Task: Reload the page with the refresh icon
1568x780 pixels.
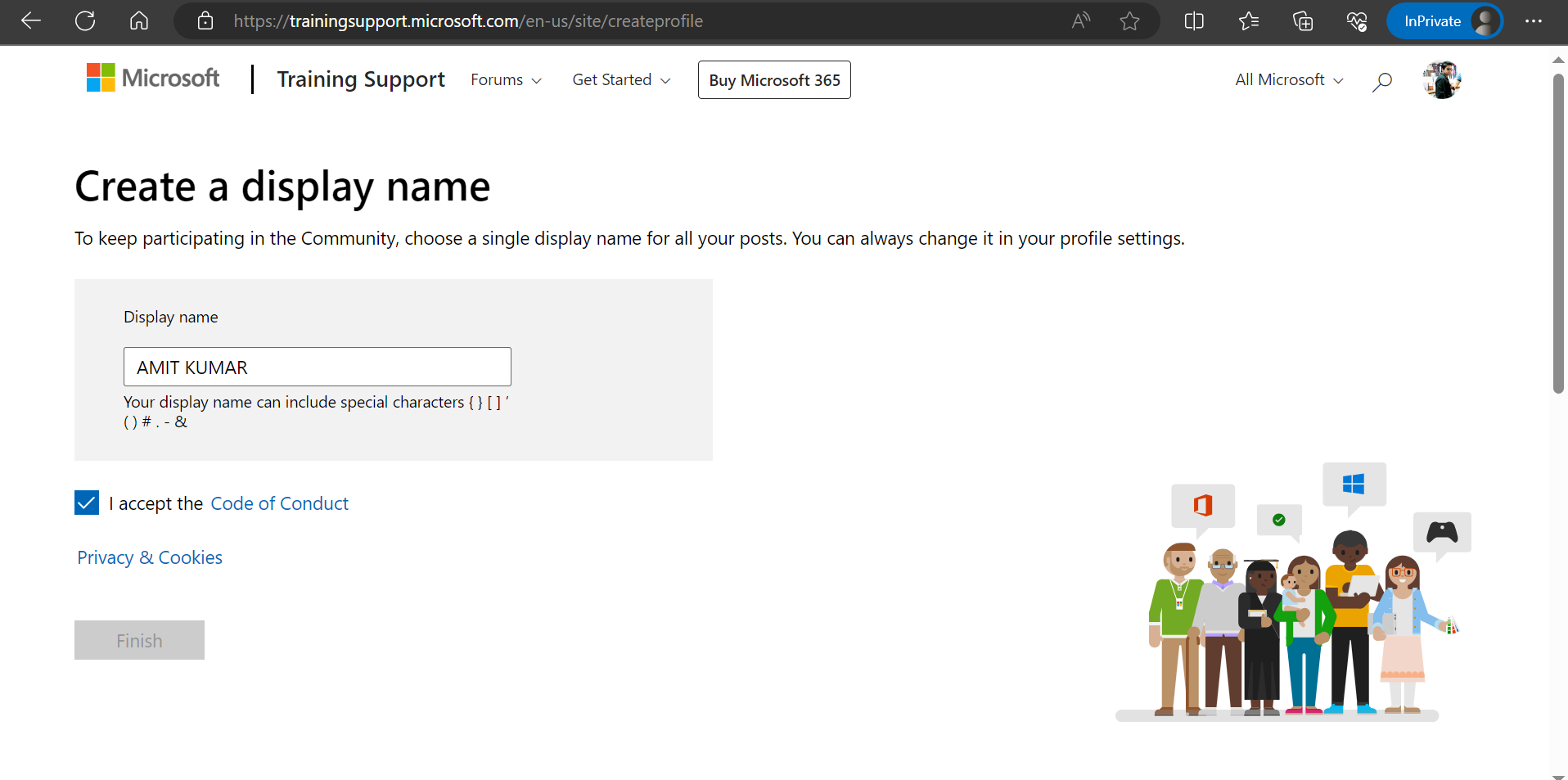Action: coord(85,21)
